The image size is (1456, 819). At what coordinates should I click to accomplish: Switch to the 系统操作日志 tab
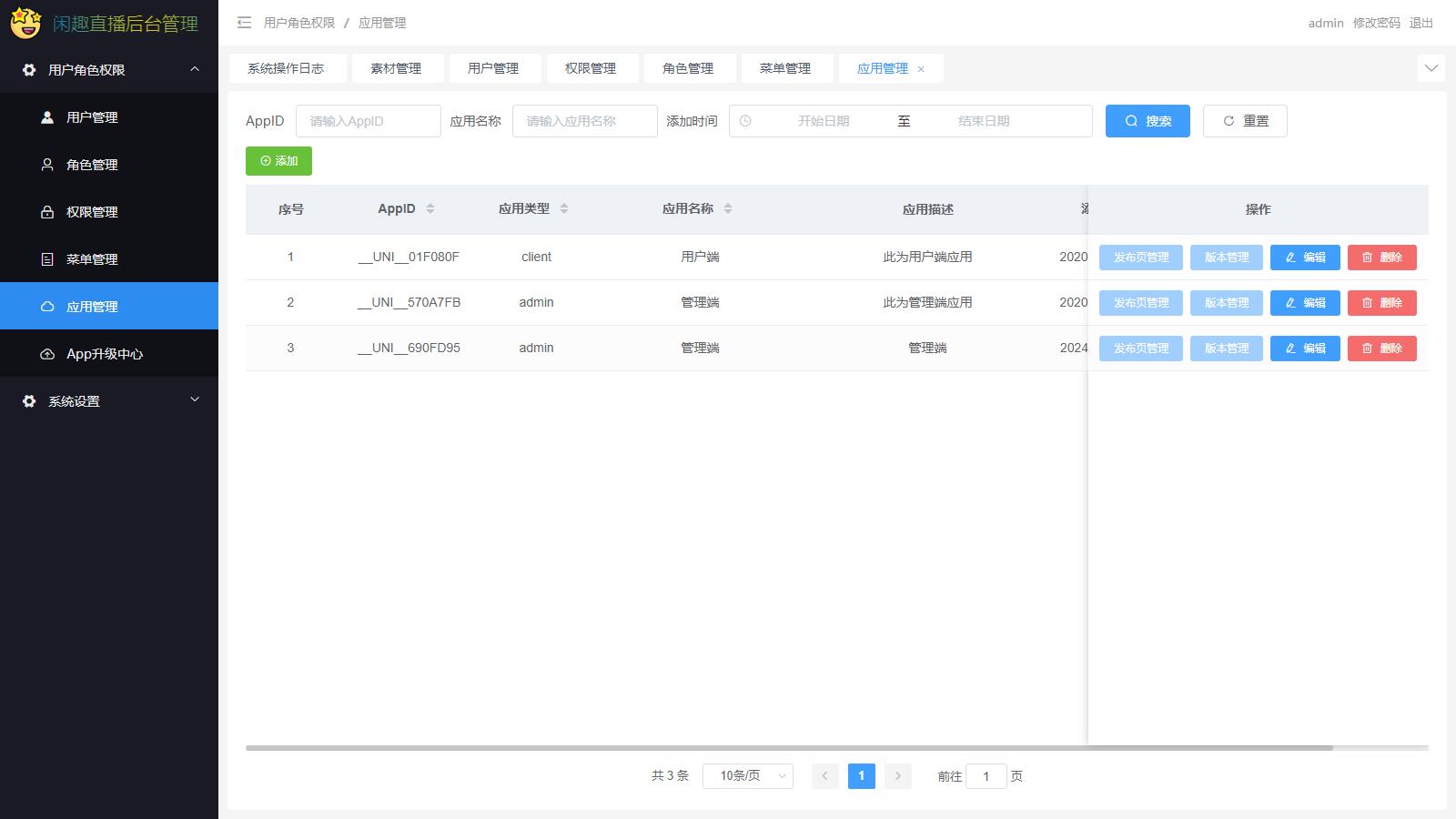[286, 68]
